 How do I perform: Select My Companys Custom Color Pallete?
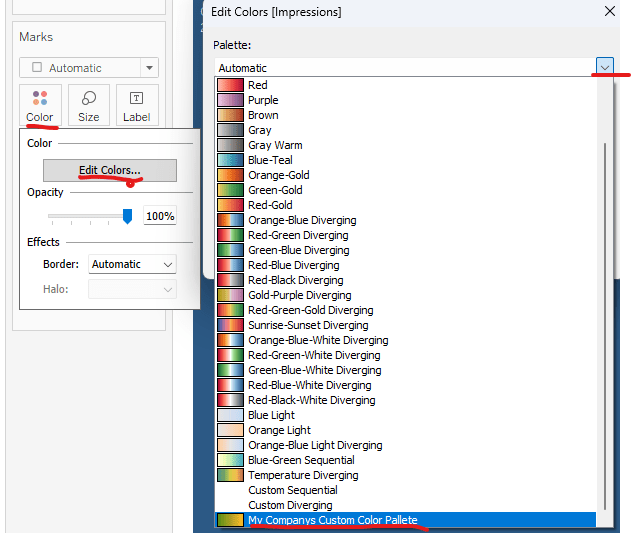(x=332, y=520)
